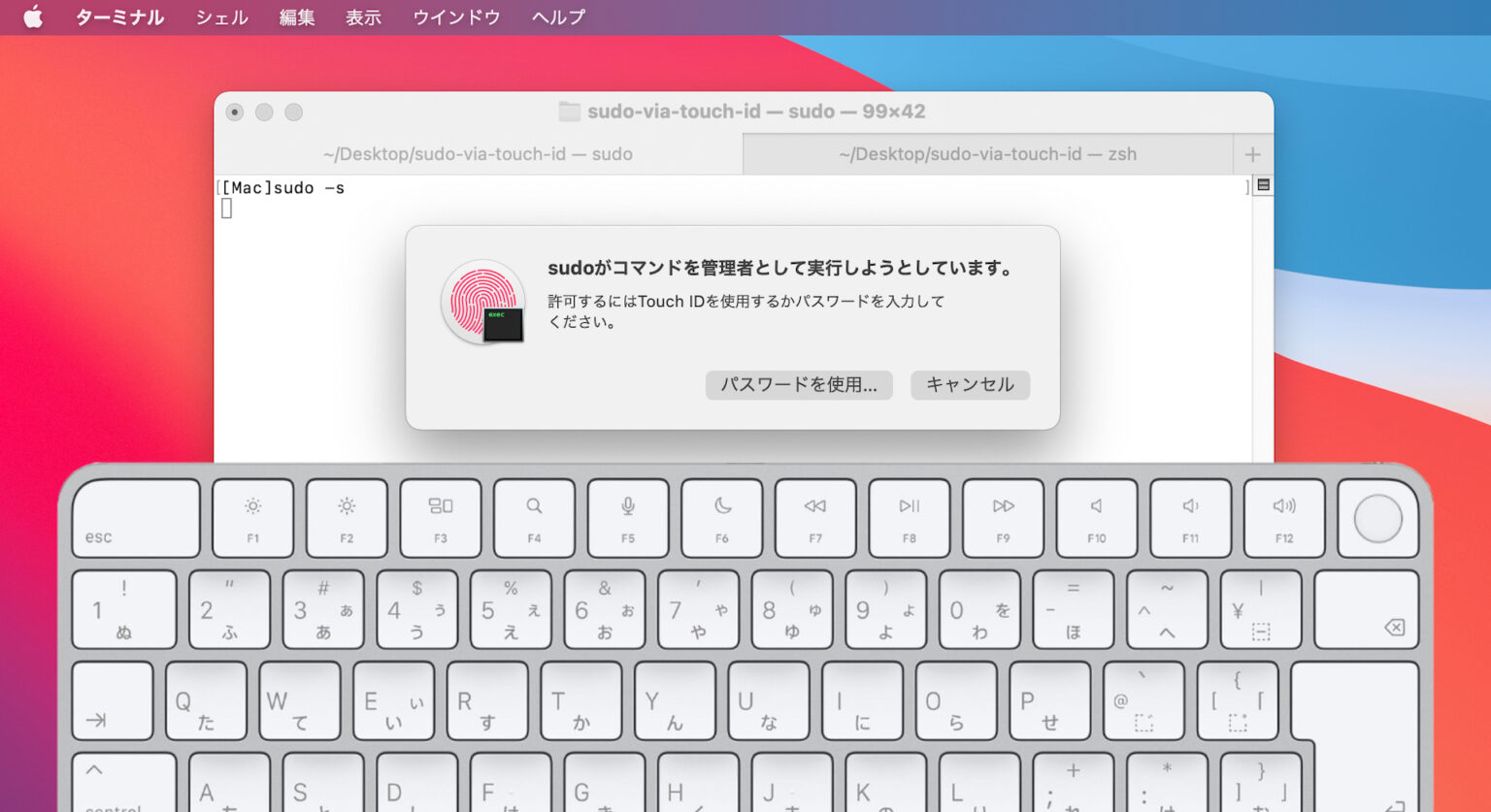
Task: Click the split pane icon in Terminal
Action: 1263,185
